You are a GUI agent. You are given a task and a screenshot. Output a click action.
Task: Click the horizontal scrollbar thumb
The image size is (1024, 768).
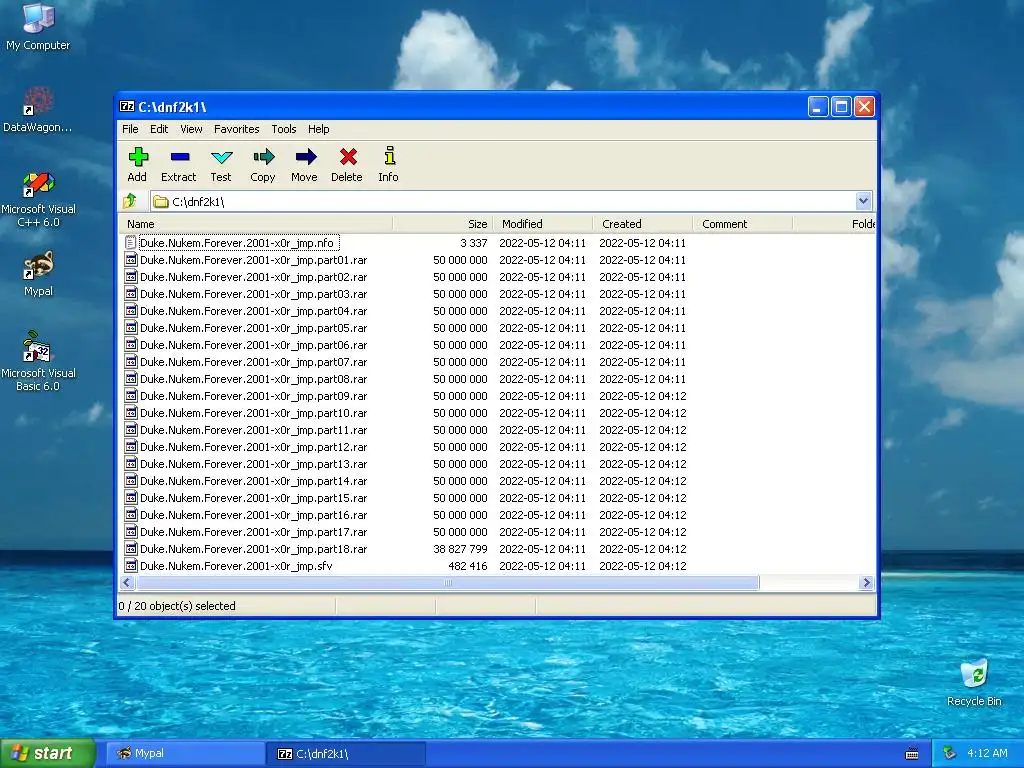[x=447, y=583]
